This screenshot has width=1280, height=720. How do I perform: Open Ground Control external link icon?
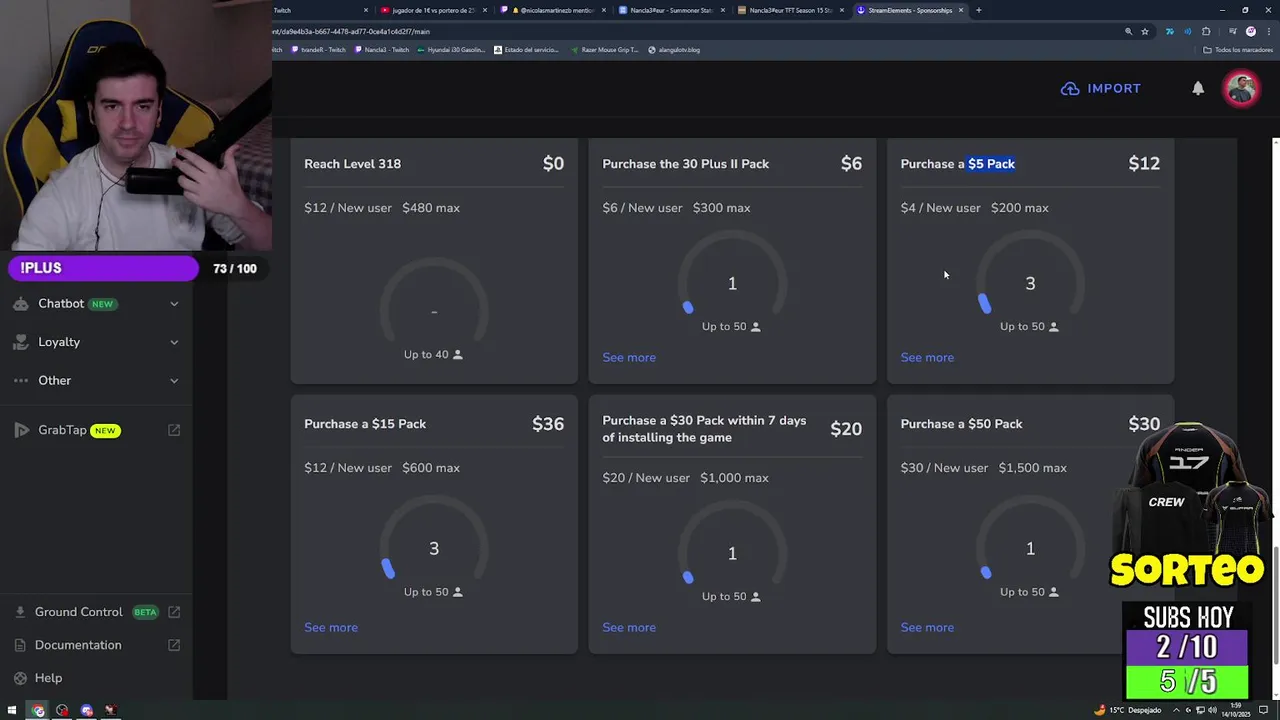click(174, 612)
